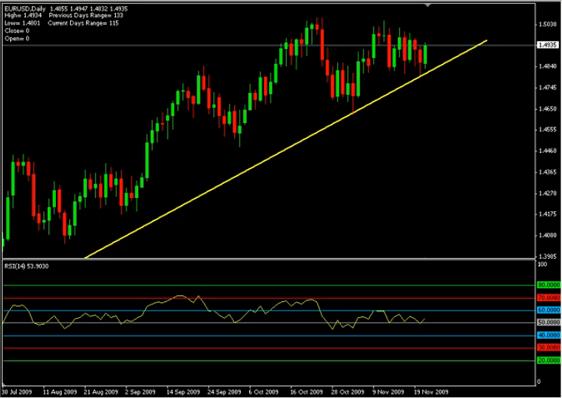This screenshot has width=562, height=398.
Task: Click the 1.4745 price axis label
Action: coord(548,87)
